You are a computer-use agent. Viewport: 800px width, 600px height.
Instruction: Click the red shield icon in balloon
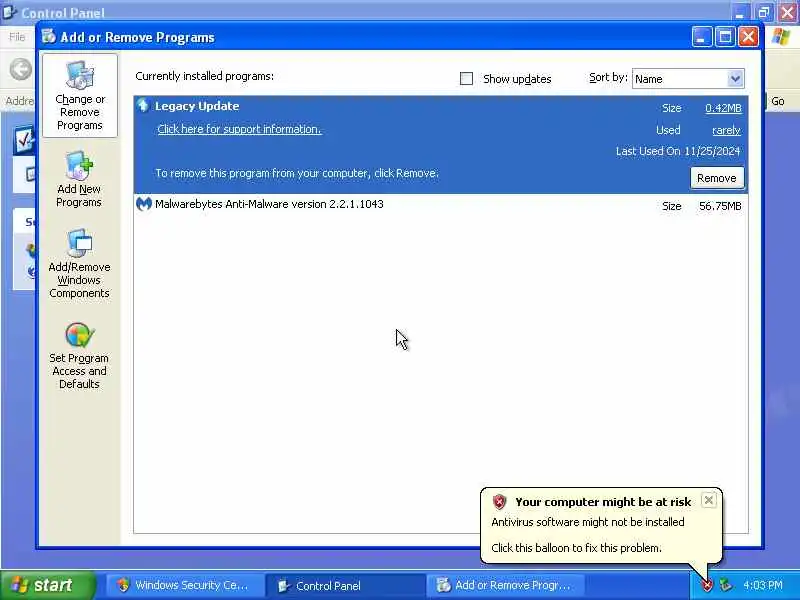click(499, 502)
